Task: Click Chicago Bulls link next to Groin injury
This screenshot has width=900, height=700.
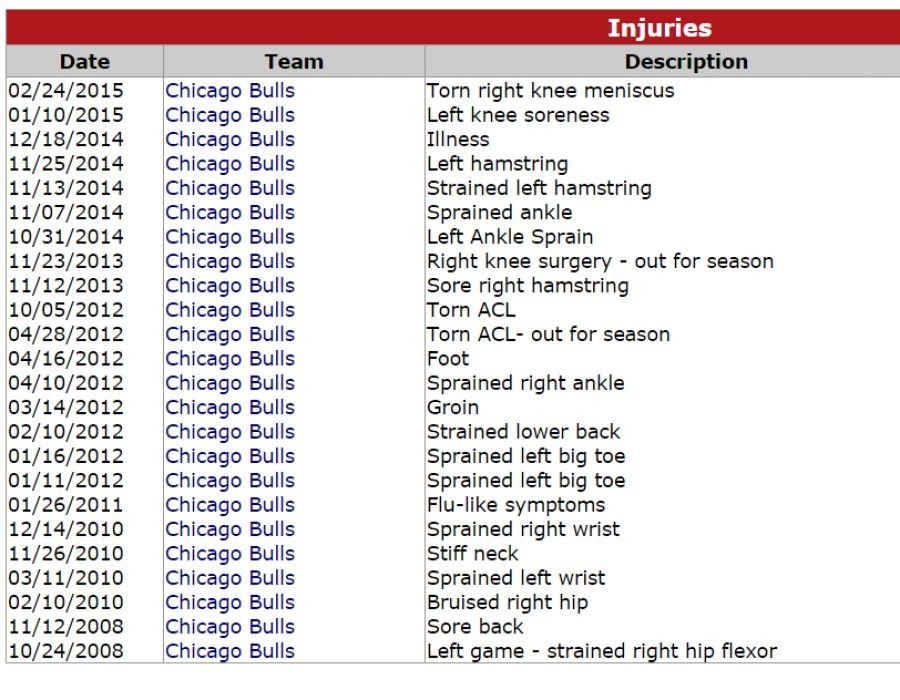Action: tap(230, 407)
